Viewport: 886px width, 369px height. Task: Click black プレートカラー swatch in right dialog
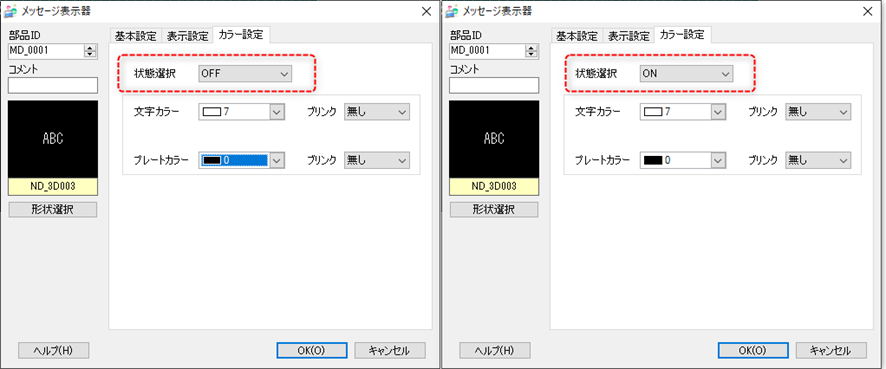click(x=653, y=160)
